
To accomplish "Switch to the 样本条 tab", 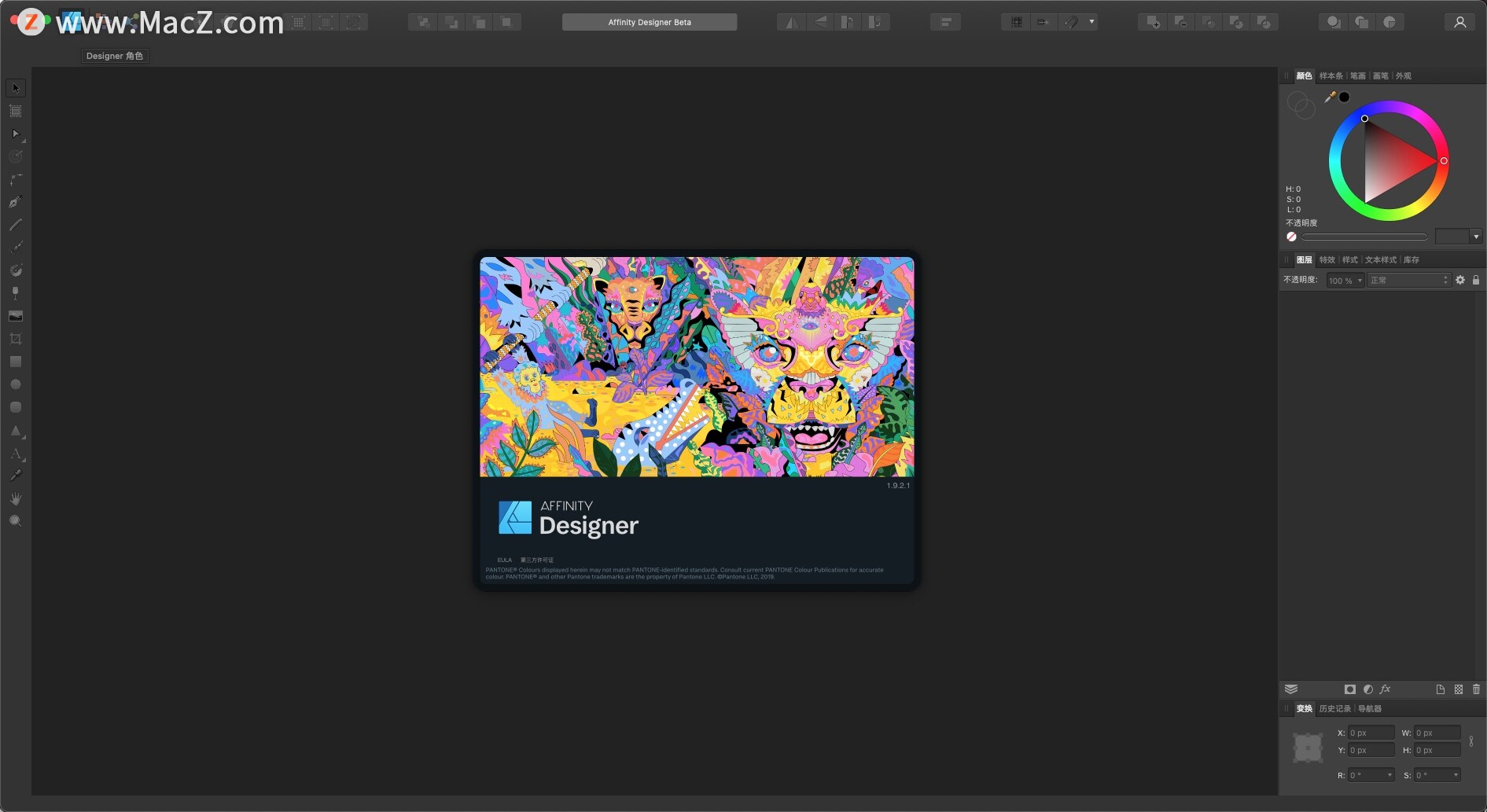I will pyautogui.click(x=1331, y=76).
